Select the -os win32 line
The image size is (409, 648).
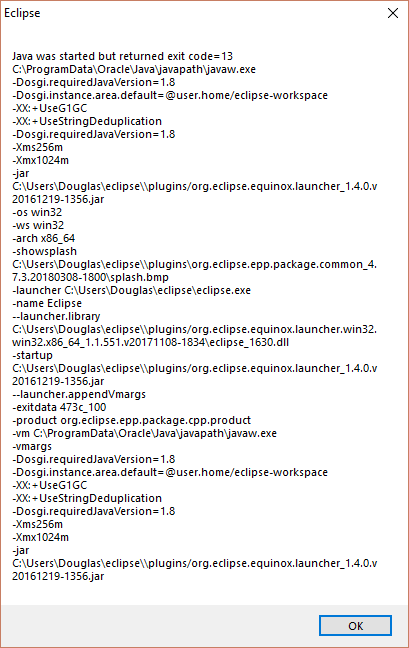tap(37, 212)
